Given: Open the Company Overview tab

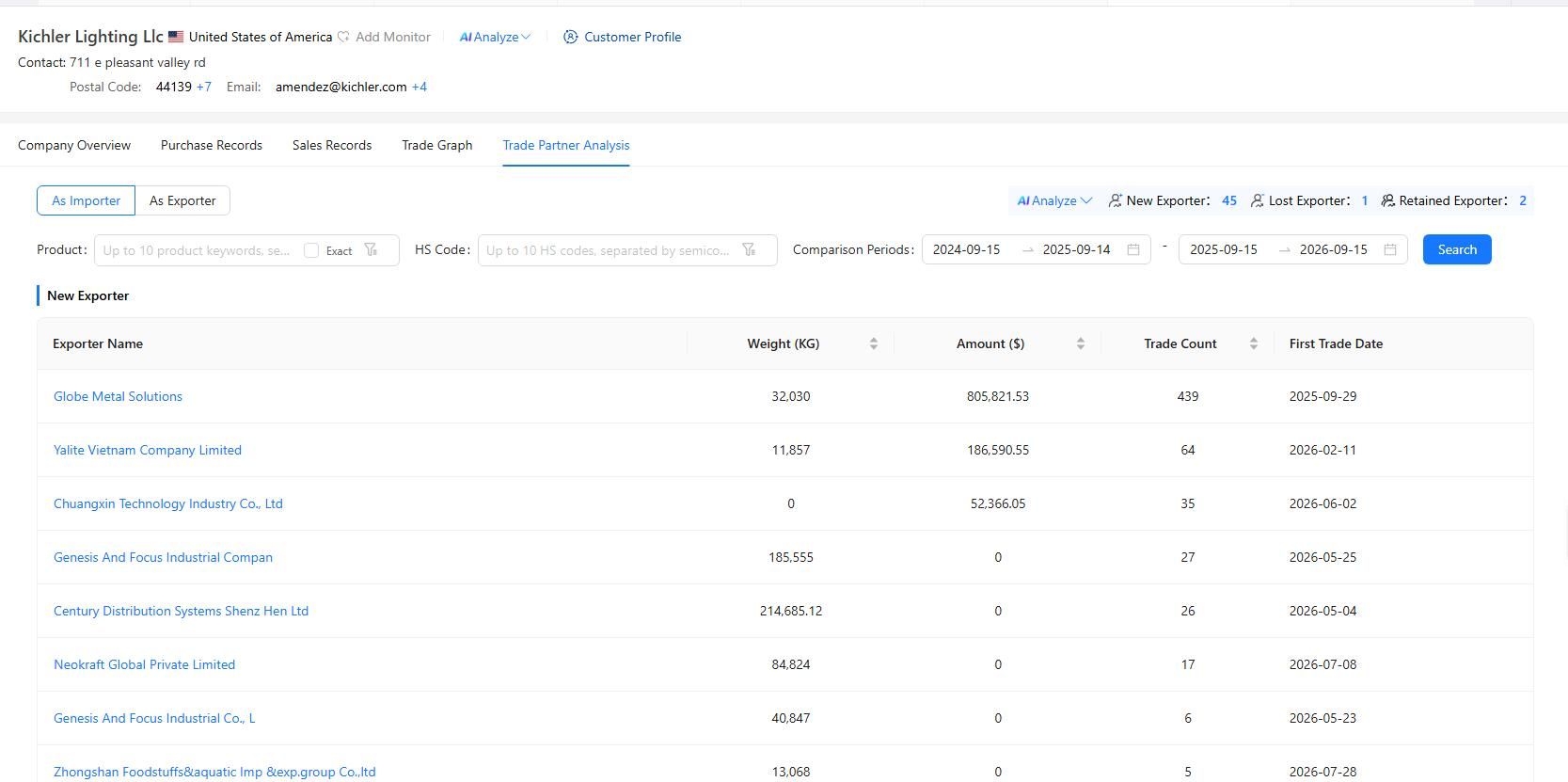Looking at the screenshot, I should [x=74, y=145].
